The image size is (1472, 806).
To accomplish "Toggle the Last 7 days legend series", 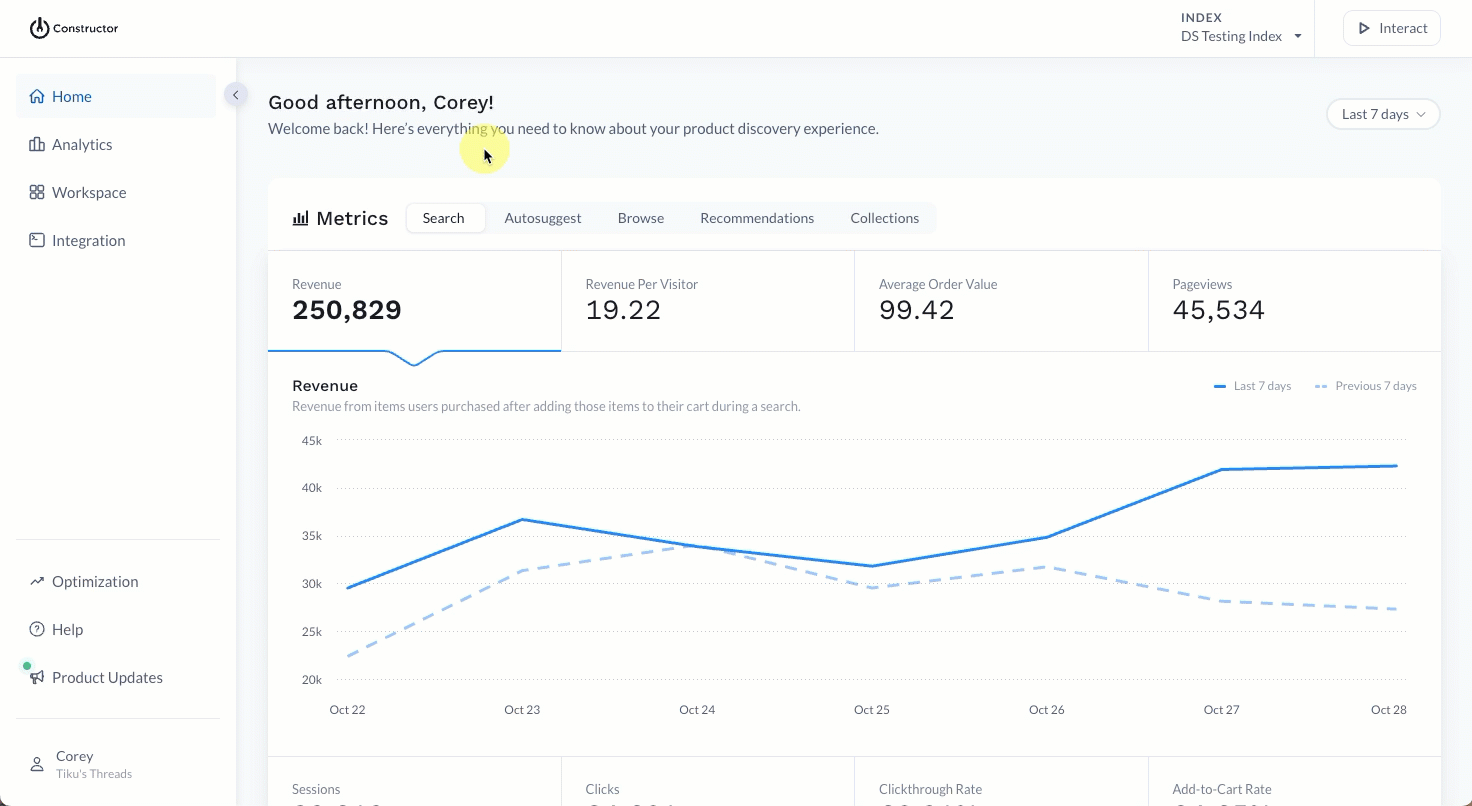I will (x=1252, y=386).
